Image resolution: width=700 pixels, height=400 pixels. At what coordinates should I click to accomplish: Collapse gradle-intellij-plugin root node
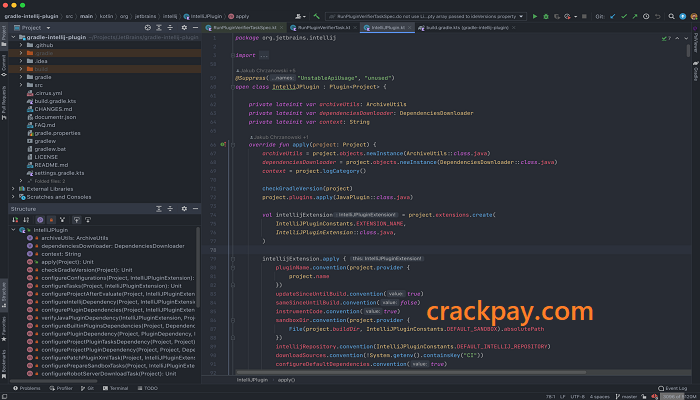point(13,37)
